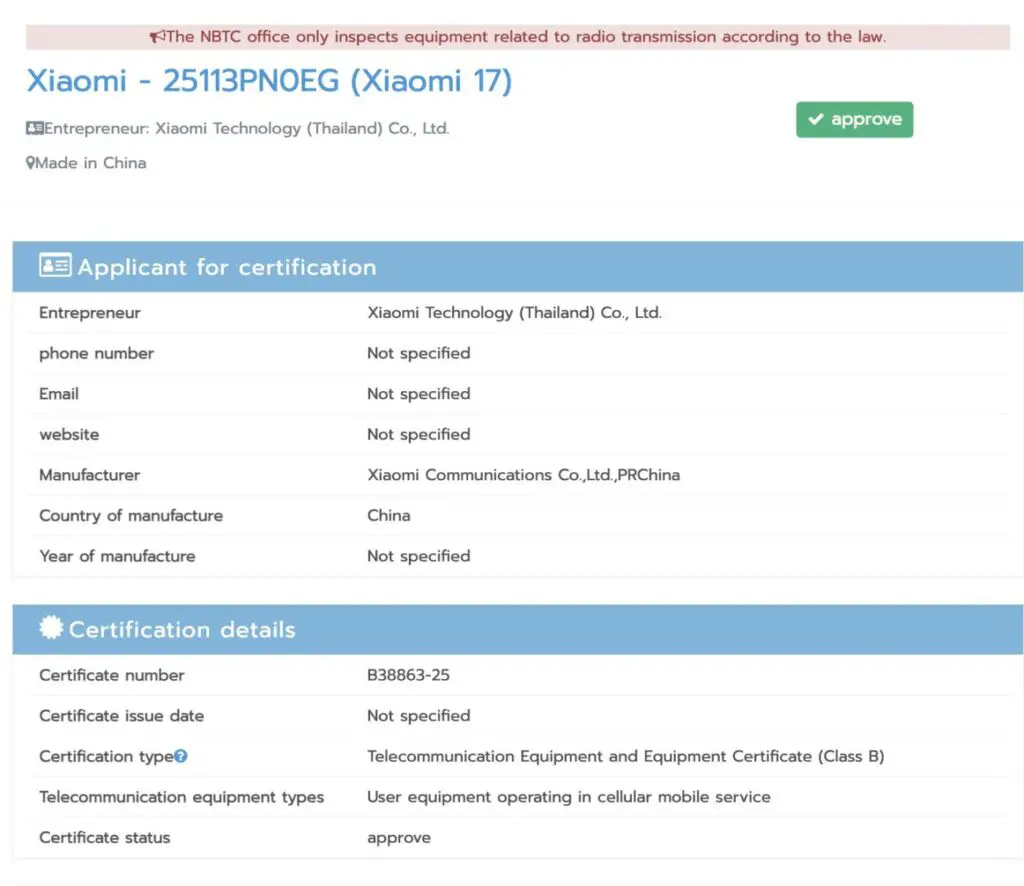Click the checkmark icon in the approve badge
The height and width of the screenshot is (886, 1024).
[815, 120]
